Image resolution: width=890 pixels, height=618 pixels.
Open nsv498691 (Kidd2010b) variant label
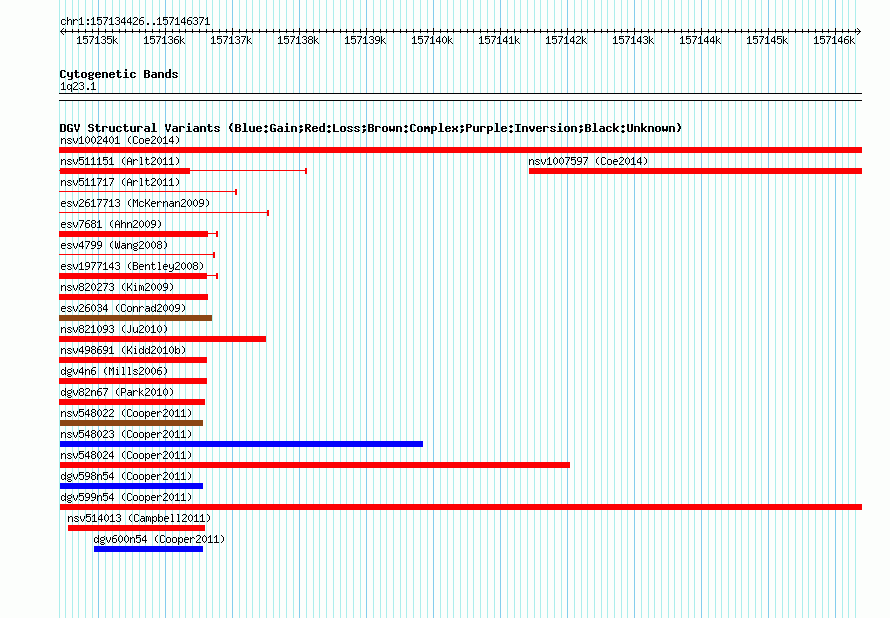tap(123, 350)
